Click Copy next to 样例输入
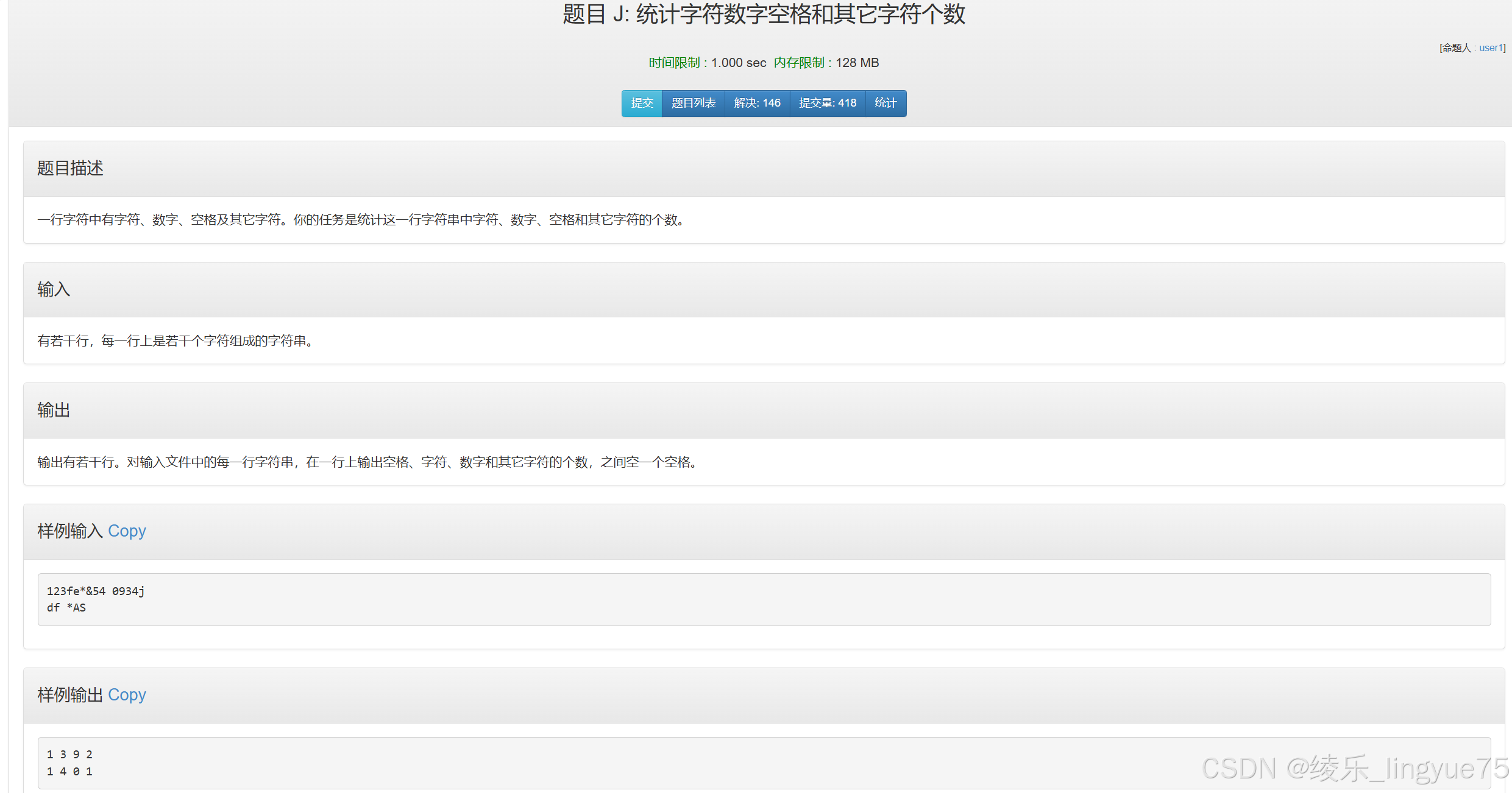Image resolution: width=1512 pixels, height=793 pixels. tap(127, 531)
